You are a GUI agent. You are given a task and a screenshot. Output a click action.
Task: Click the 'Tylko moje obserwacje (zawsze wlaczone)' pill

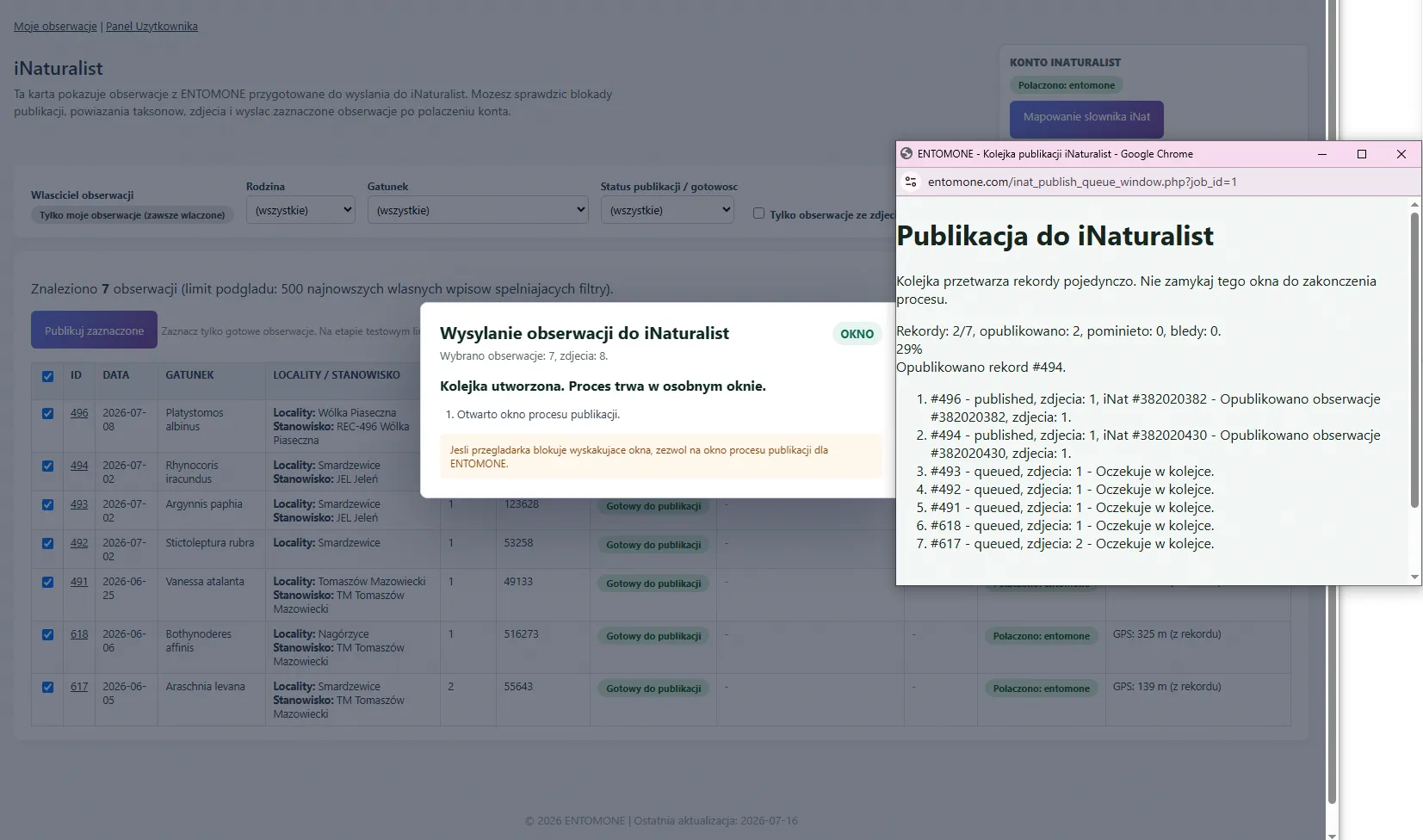coord(133,215)
